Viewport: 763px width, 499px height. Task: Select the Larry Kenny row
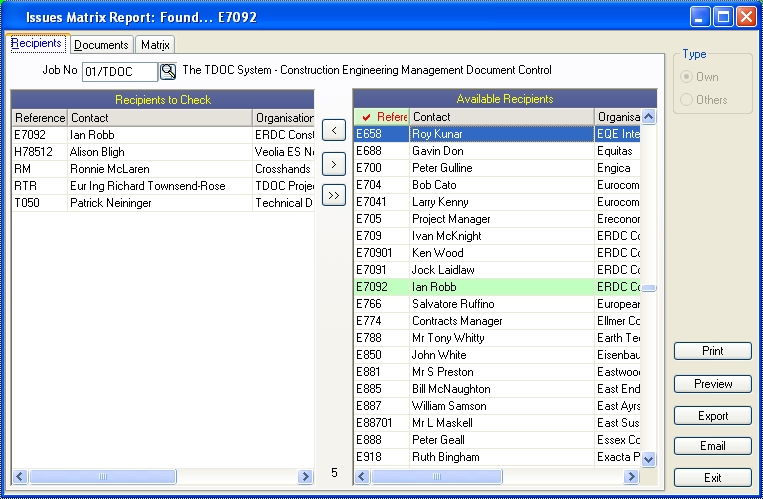[497, 202]
